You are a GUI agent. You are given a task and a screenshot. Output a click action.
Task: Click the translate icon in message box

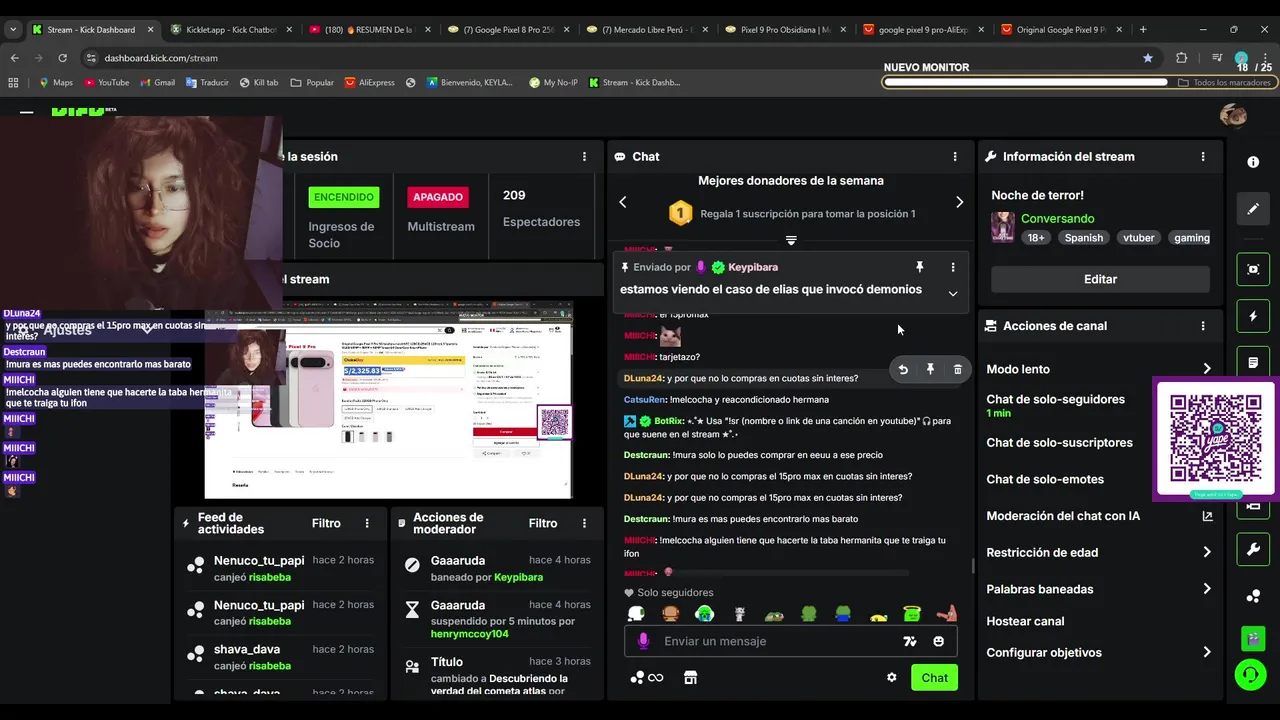tap(910, 641)
